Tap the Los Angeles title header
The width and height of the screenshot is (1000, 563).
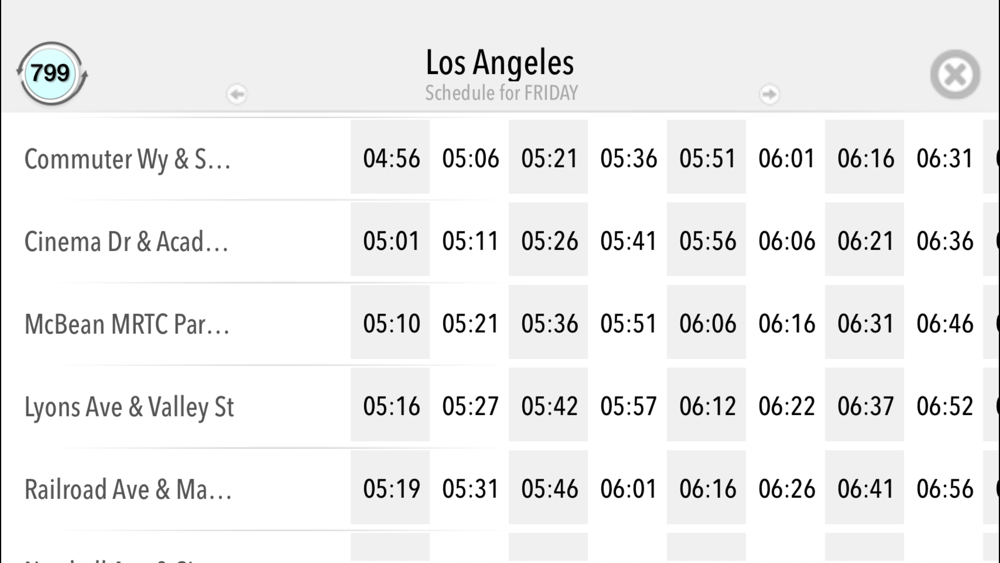pyautogui.click(x=500, y=63)
